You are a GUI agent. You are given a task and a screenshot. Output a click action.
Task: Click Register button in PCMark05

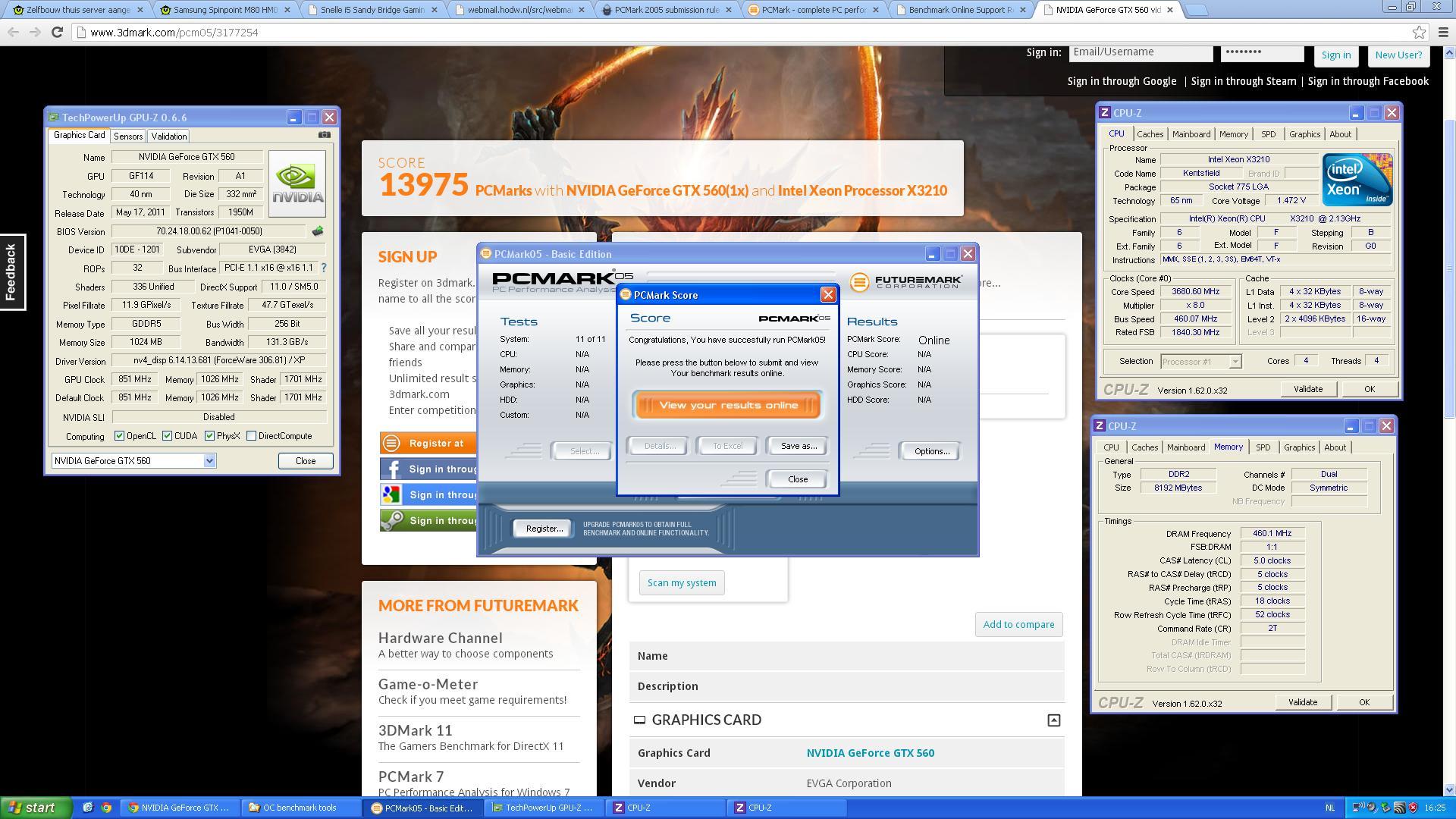pos(544,529)
